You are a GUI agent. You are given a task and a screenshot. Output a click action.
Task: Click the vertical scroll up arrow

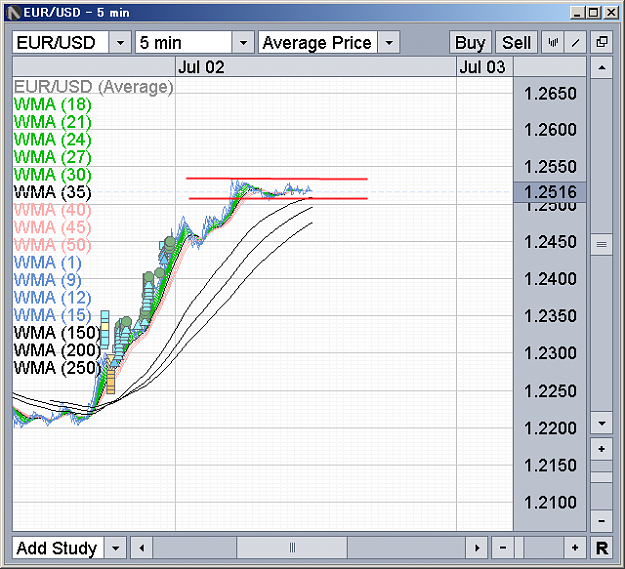[601, 68]
